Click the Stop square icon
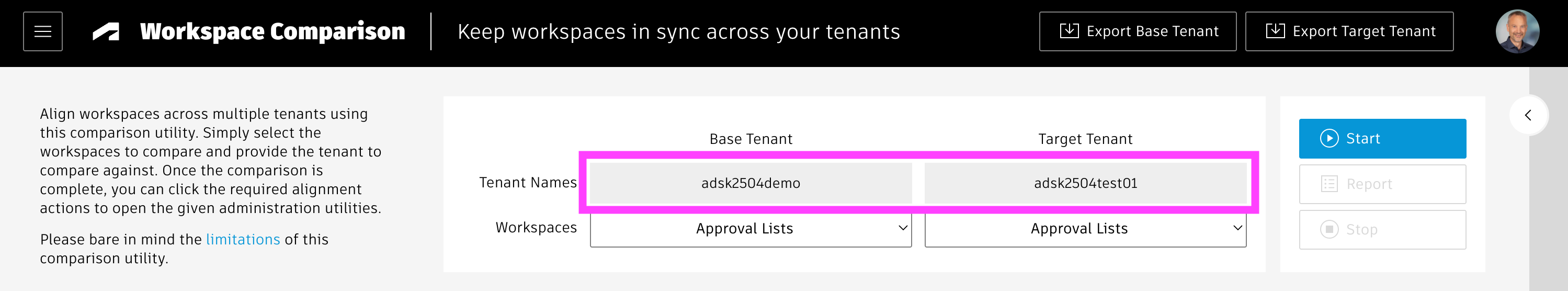The height and width of the screenshot is (291, 1568). (x=1329, y=230)
